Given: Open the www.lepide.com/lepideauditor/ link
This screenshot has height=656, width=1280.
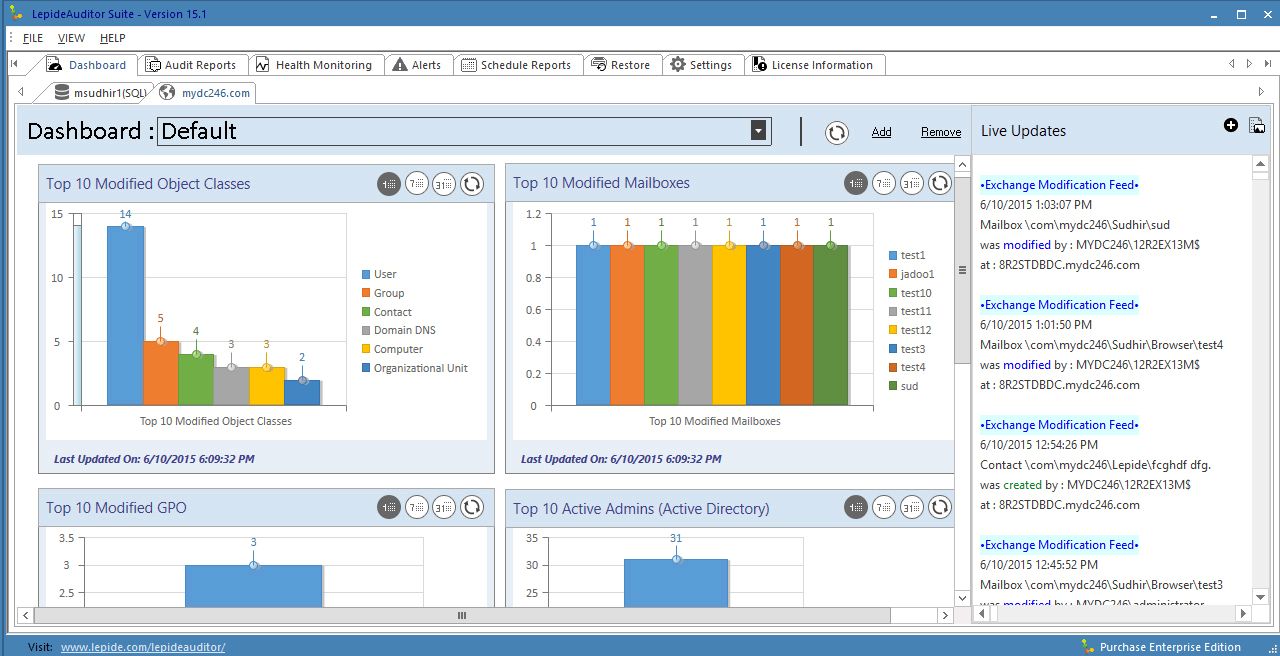Looking at the screenshot, I should pos(143,647).
